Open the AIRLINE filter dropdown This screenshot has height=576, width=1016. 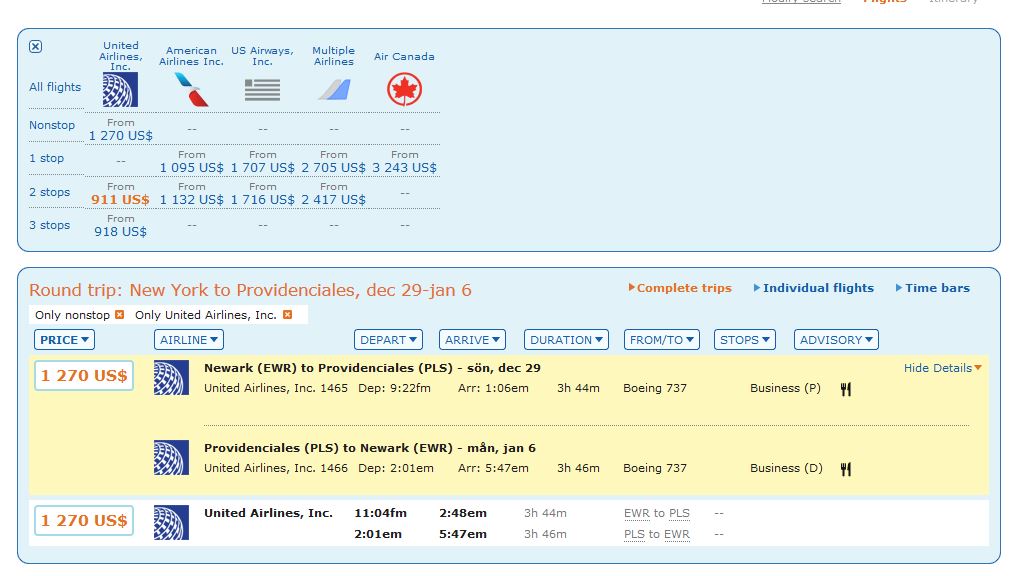(x=189, y=340)
